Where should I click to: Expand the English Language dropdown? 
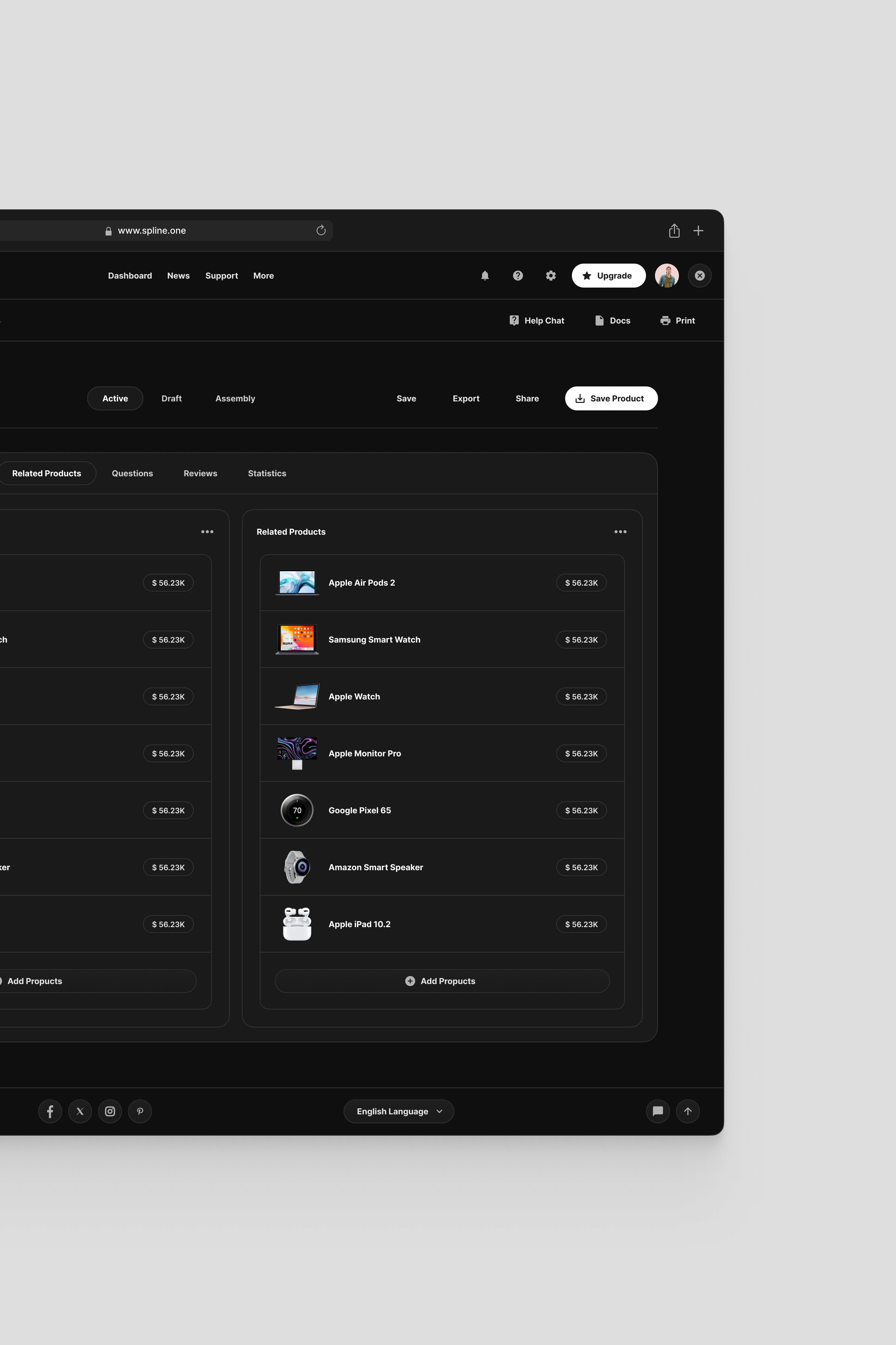(399, 1111)
